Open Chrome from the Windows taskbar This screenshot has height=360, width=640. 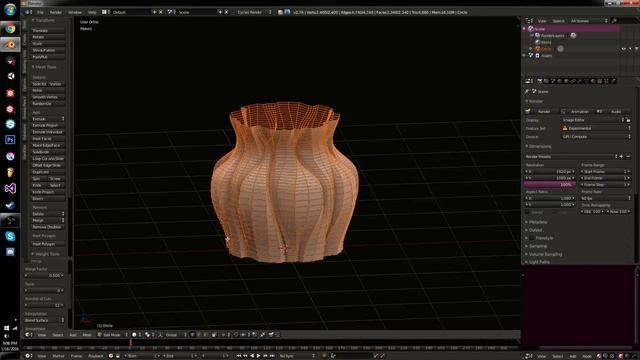(10, 28)
